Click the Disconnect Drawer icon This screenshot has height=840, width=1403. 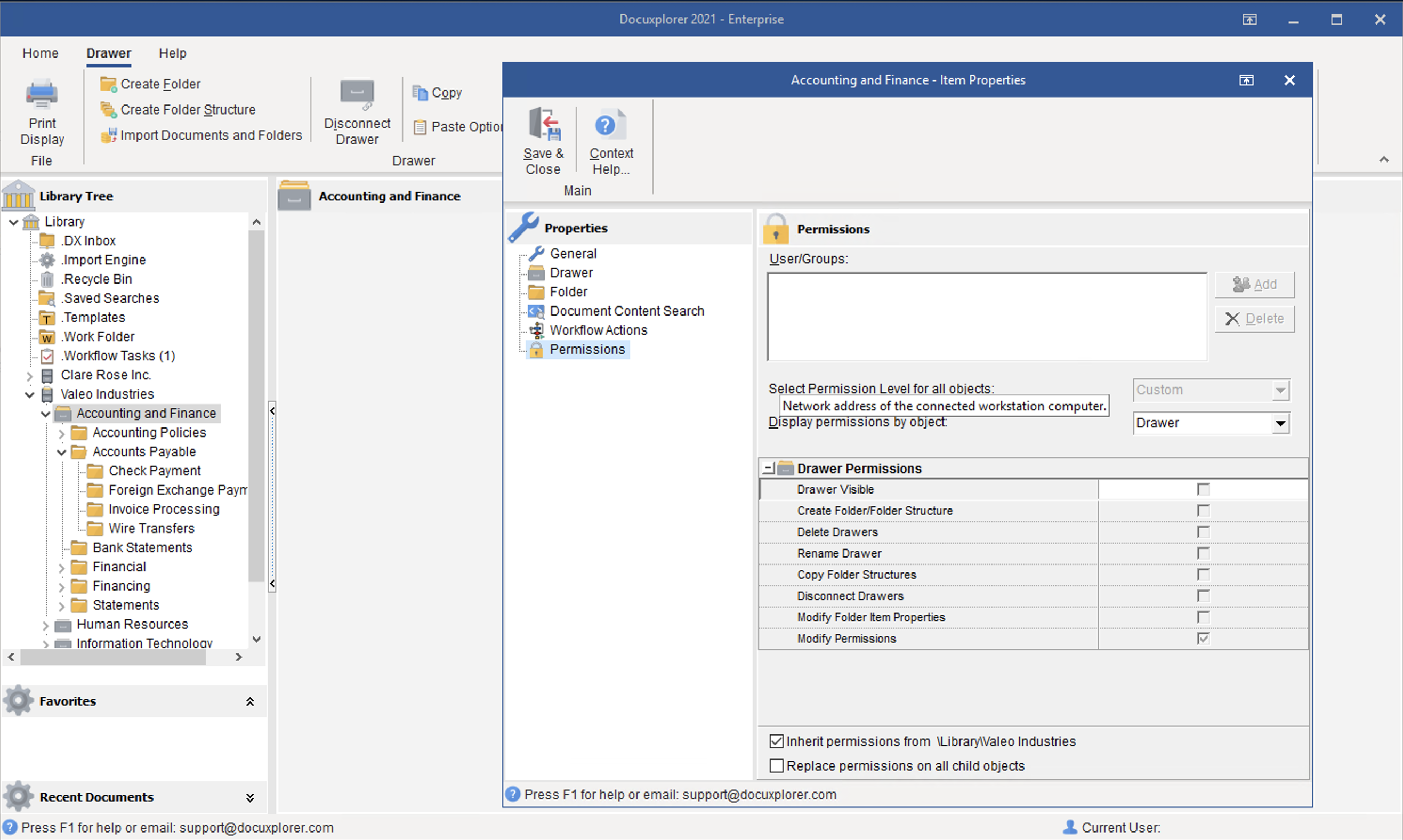click(x=357, y=93)
